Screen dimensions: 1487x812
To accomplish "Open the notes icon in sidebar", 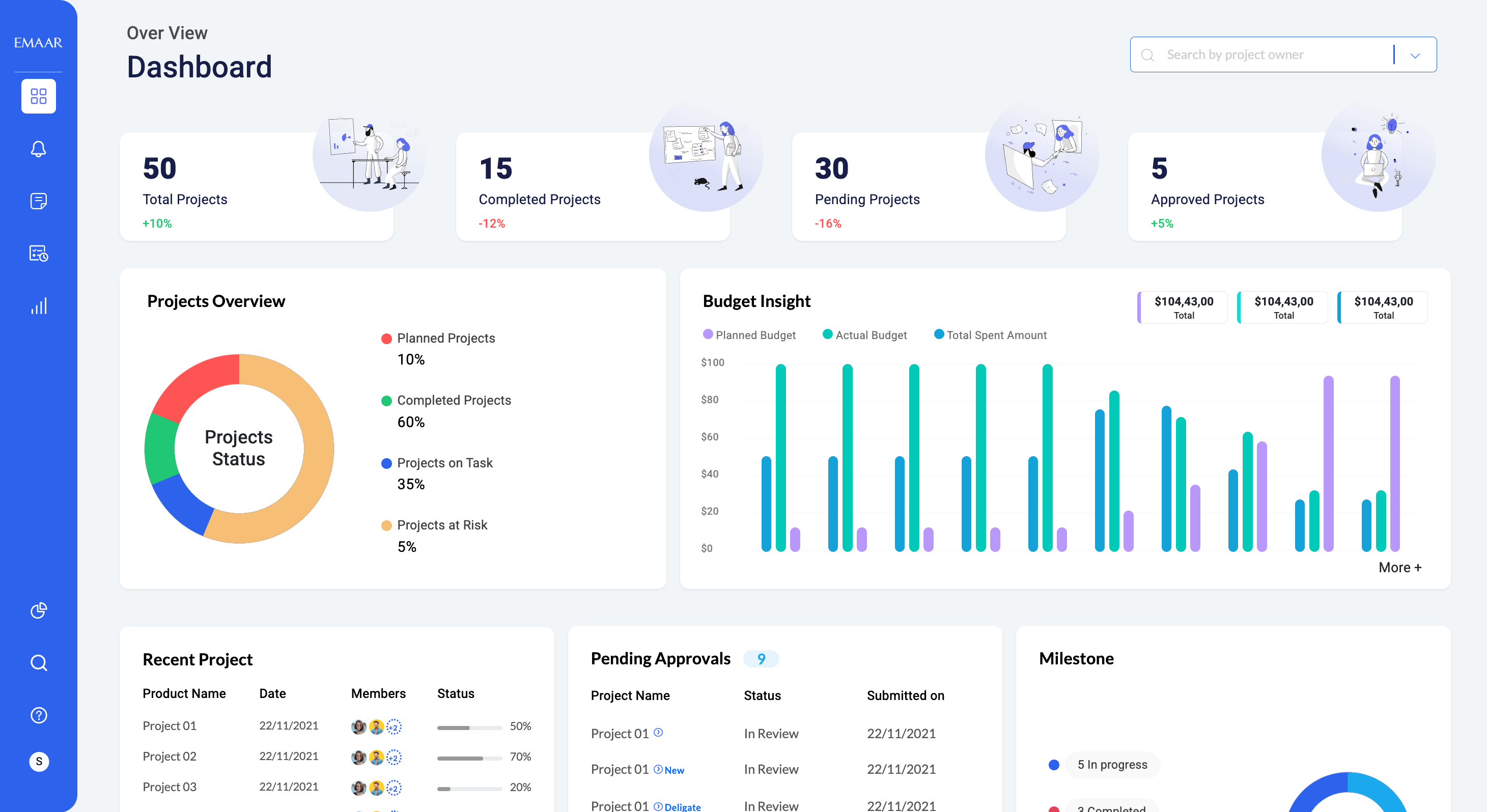I will coord(39,201).
